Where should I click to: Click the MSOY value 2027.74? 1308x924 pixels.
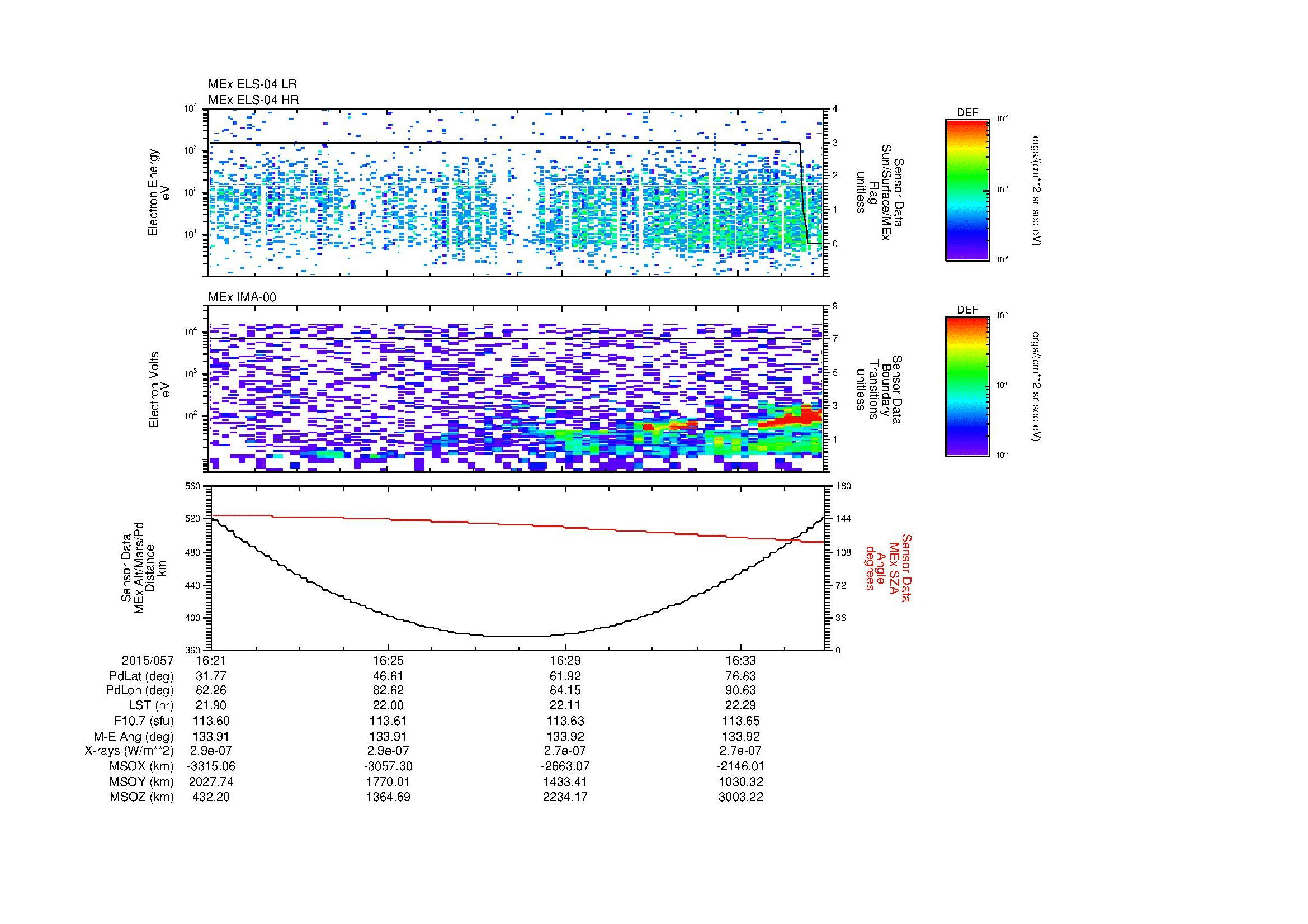tap(211, 781)
